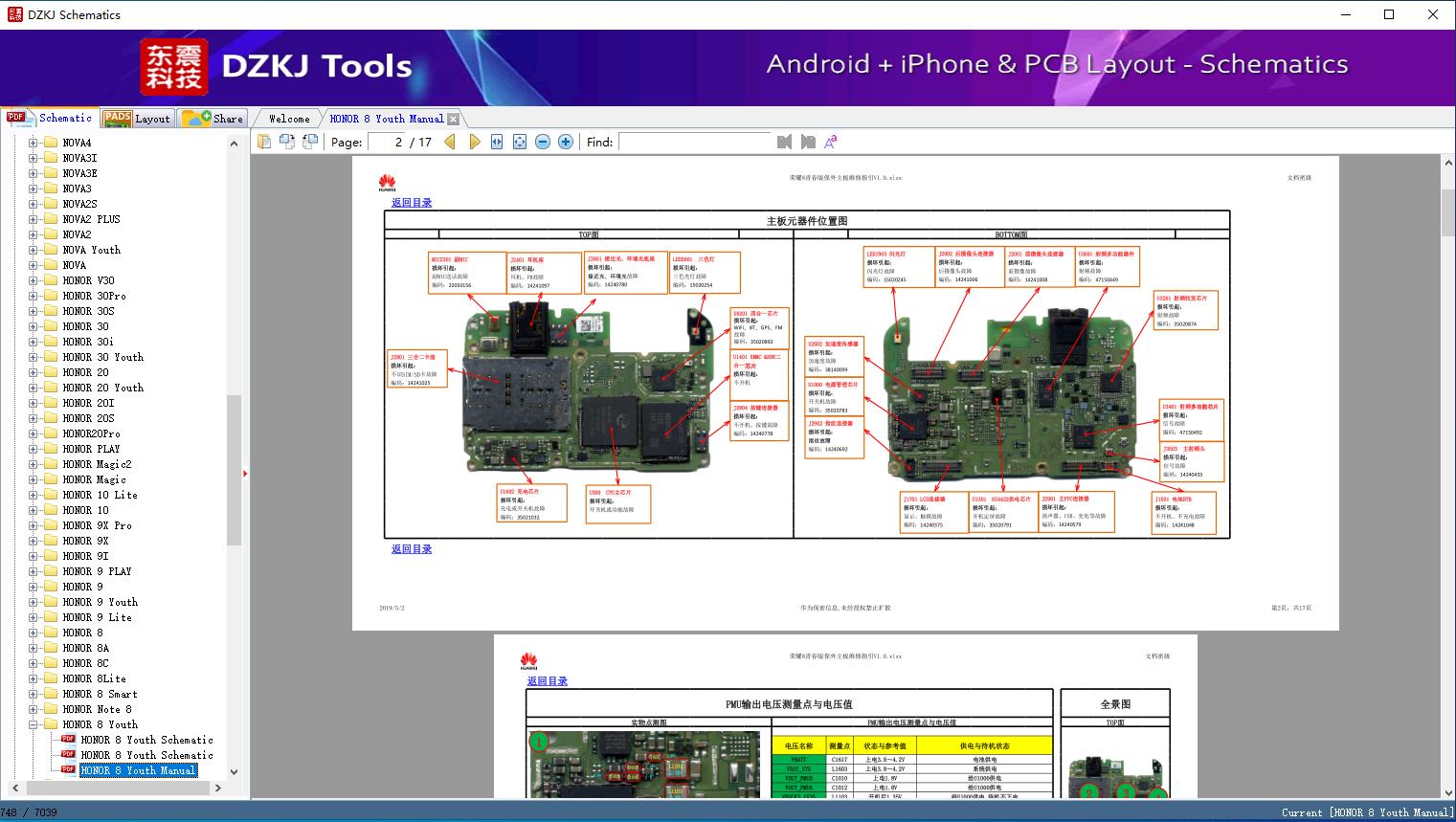Click the folder icon next to HONOR 8 Smart
Screen dimensions: 1456x822
51,694
